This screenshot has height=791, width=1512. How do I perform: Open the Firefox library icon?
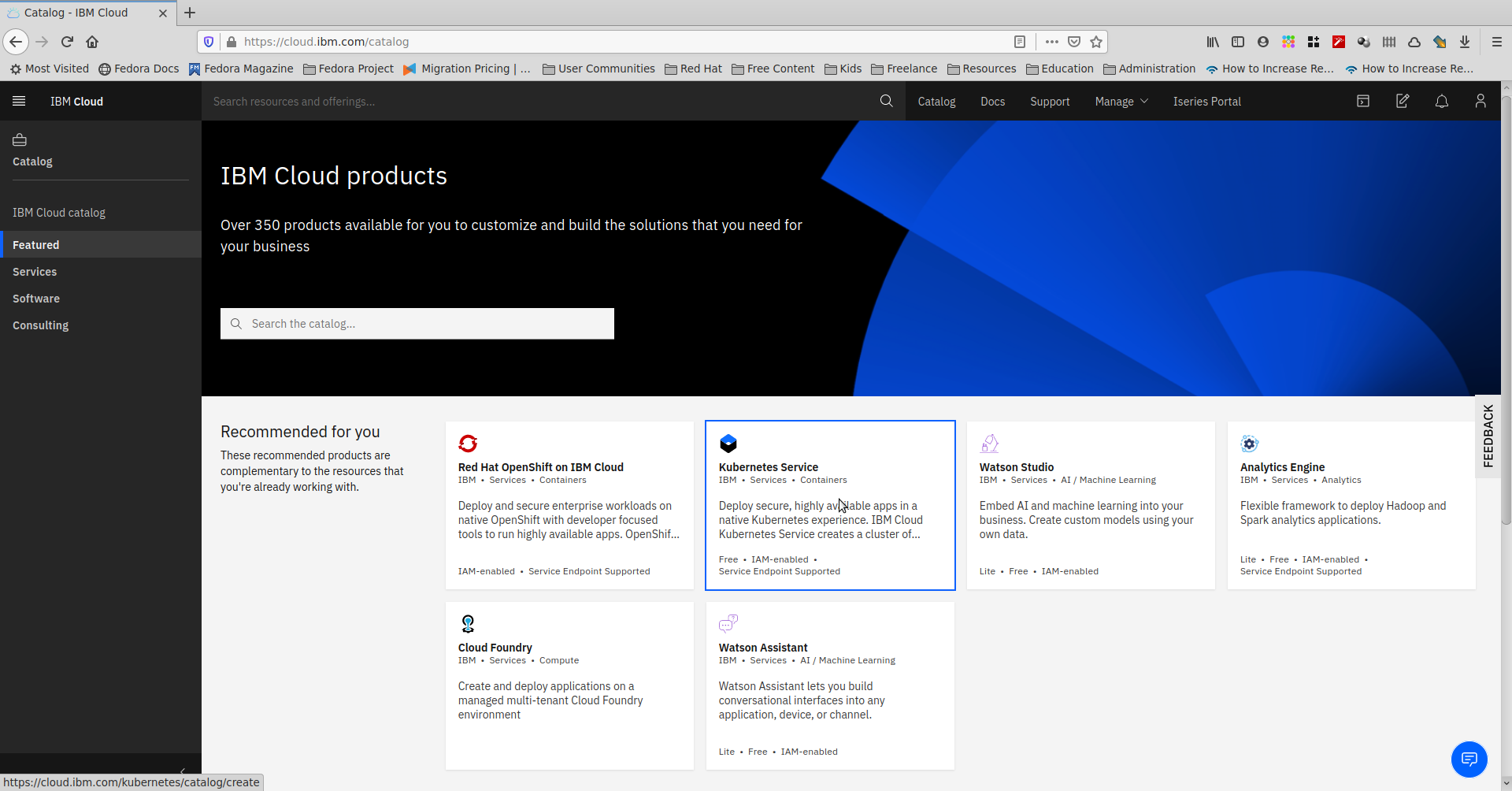click(x=1213, y=42)
